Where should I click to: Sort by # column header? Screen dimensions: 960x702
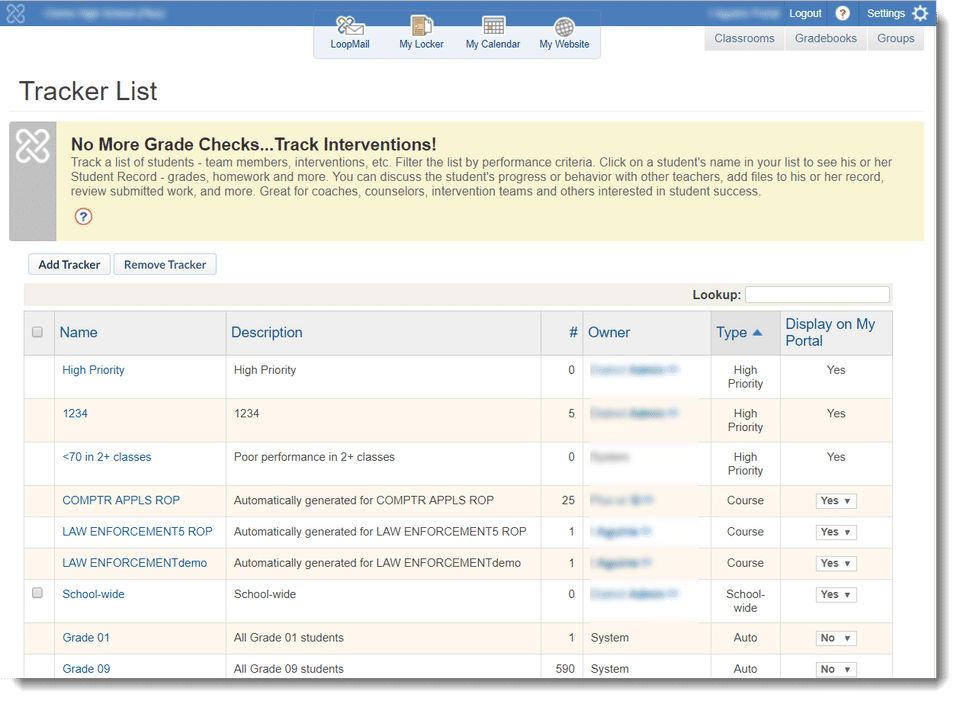pyautogui.click(x=573, y=333)
